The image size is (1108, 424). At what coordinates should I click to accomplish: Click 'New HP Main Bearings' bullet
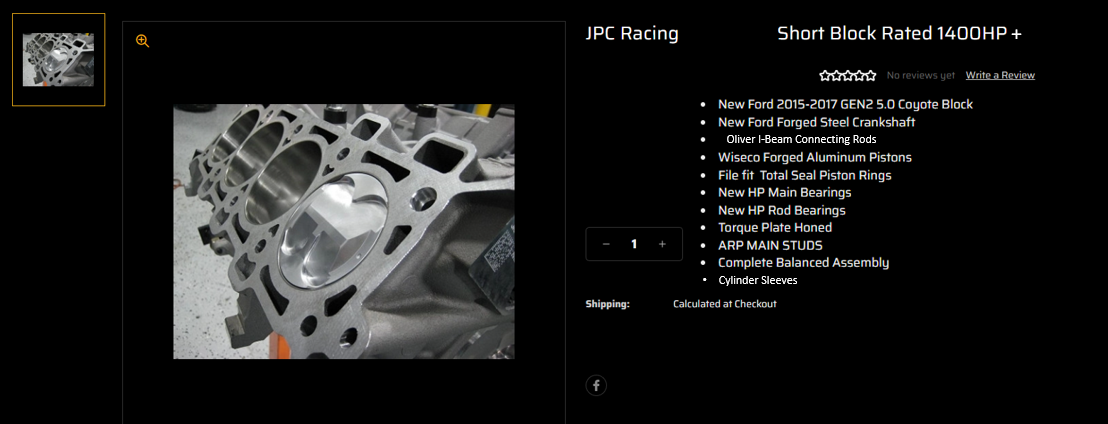(784, 192)
